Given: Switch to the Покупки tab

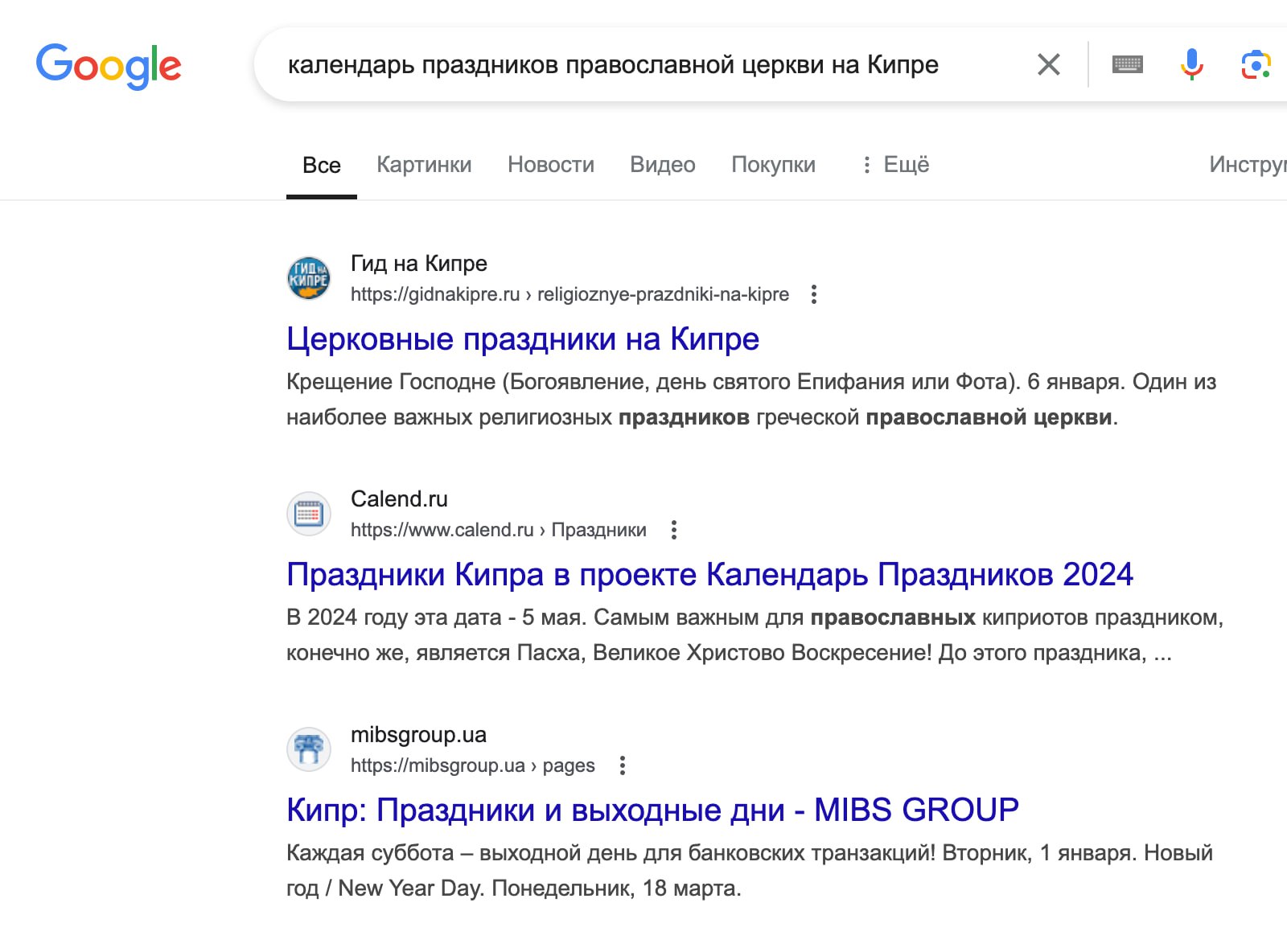Looking at the screenshot, I should coord(773,165).
